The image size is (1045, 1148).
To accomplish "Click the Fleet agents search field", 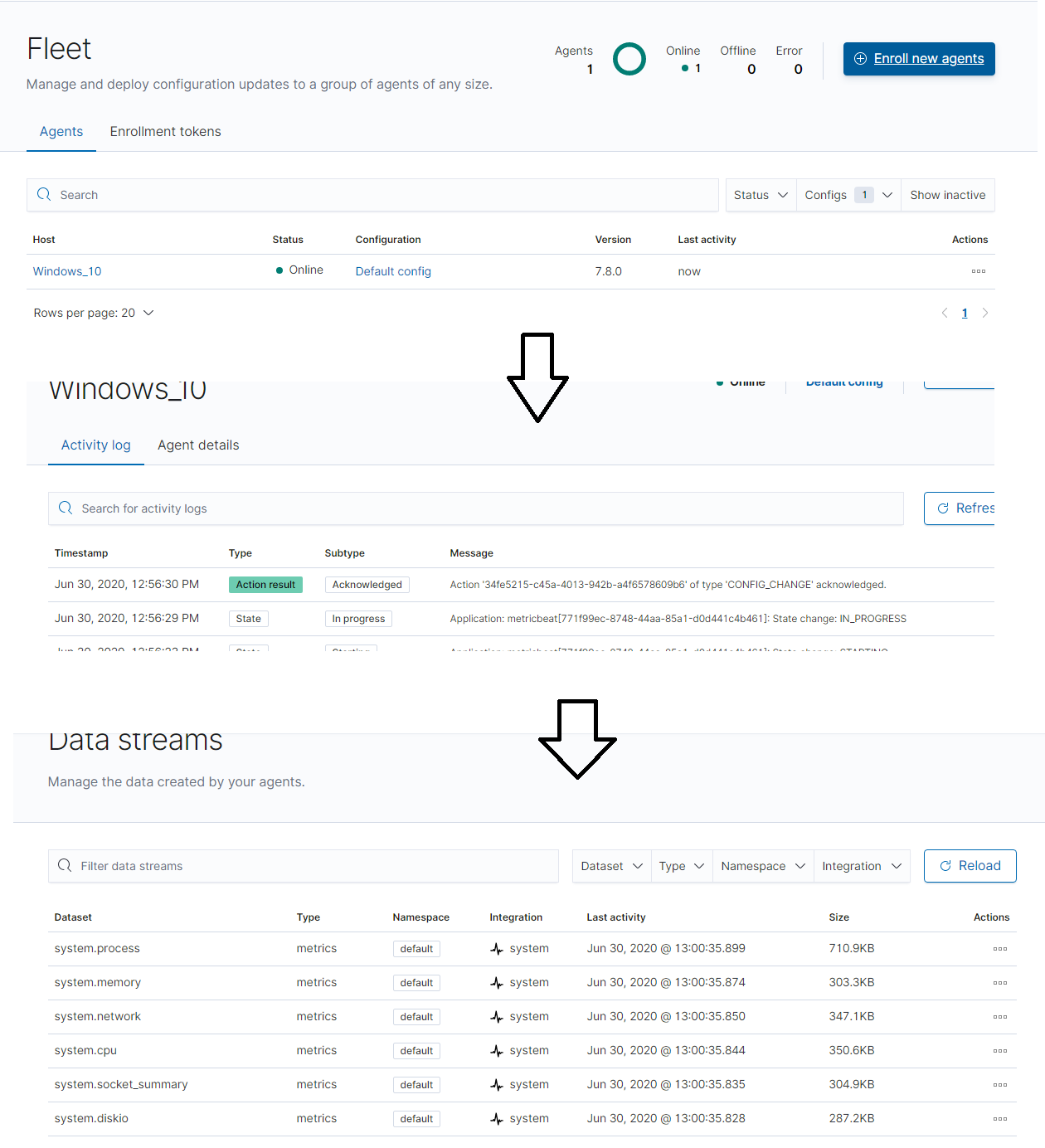I will pyautogui.click(x=372, y=195).
